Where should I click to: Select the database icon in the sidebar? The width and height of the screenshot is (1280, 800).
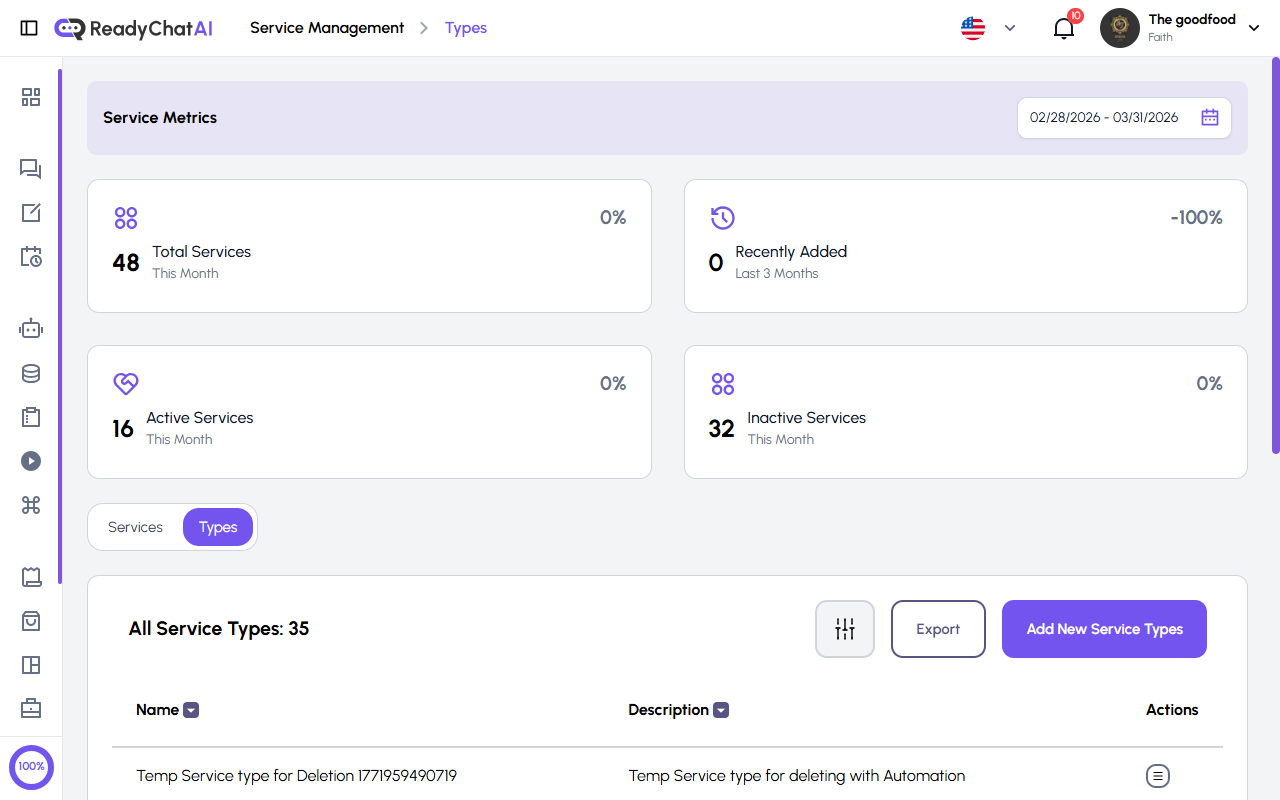pos(30,373)
